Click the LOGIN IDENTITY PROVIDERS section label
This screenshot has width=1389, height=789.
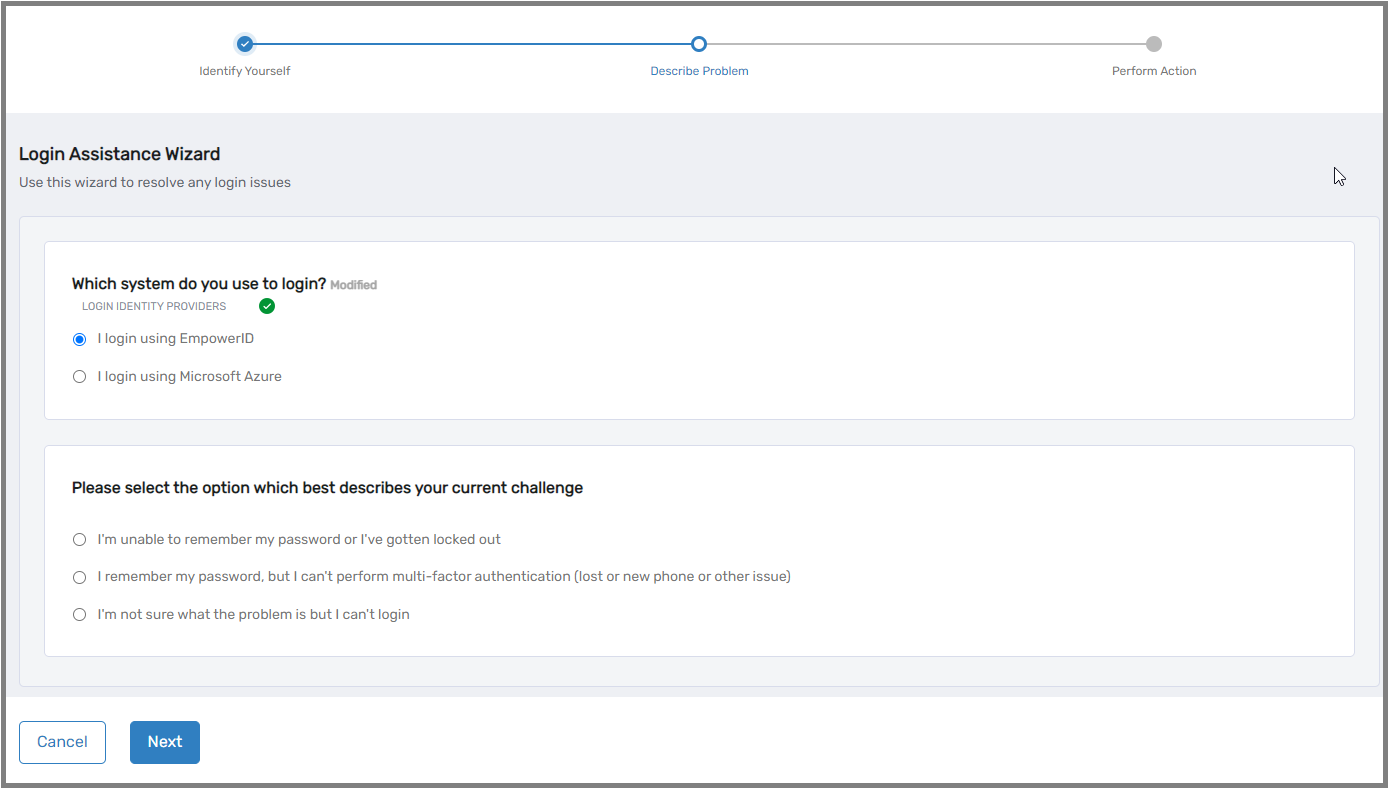[x=154, y=306]
